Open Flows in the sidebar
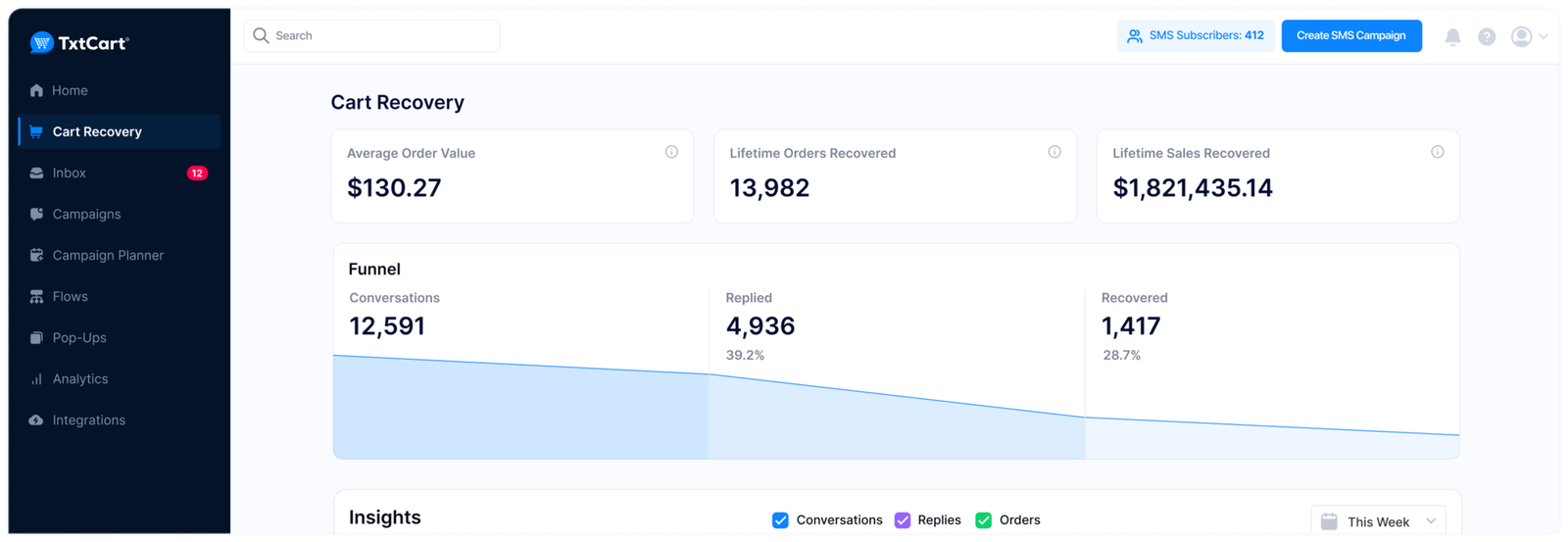This screenshot has width=1568, height=542. [70, 297]
